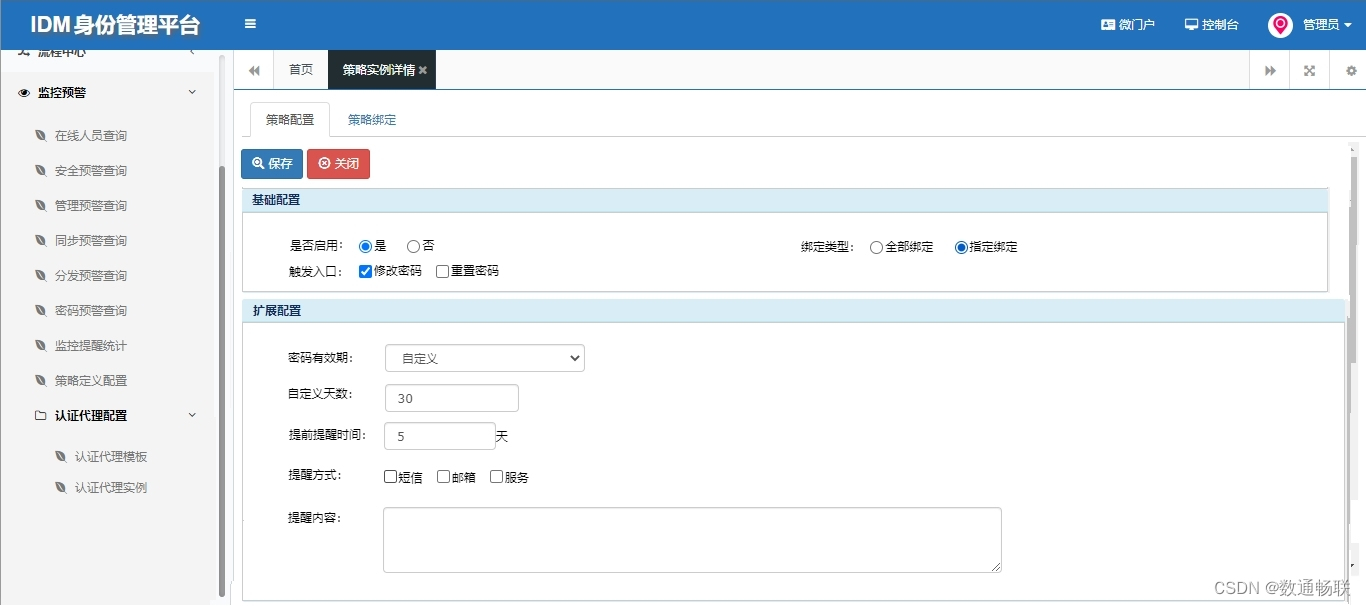Select 是 for 是否启用
The width and height of the screenshot is (1366, 606).
point(365,246)
